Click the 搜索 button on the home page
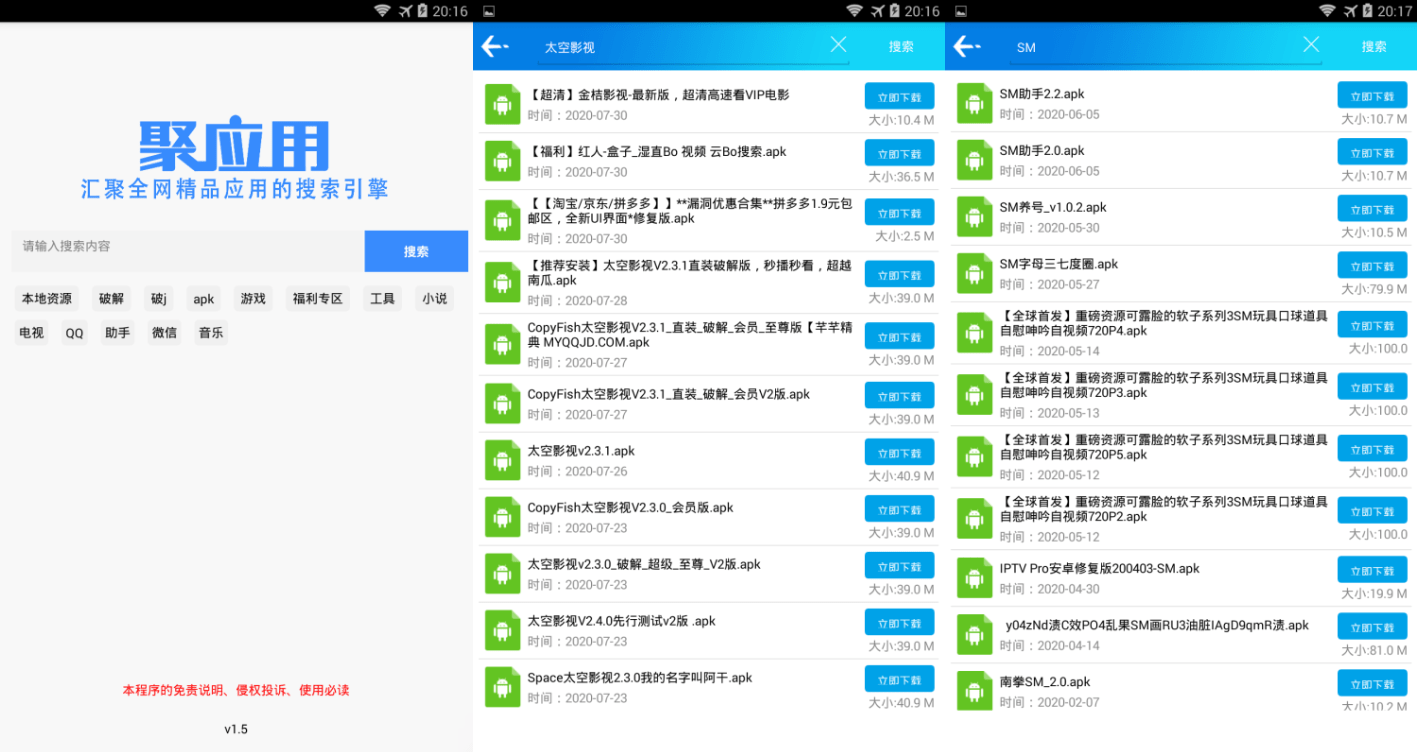 415,250
